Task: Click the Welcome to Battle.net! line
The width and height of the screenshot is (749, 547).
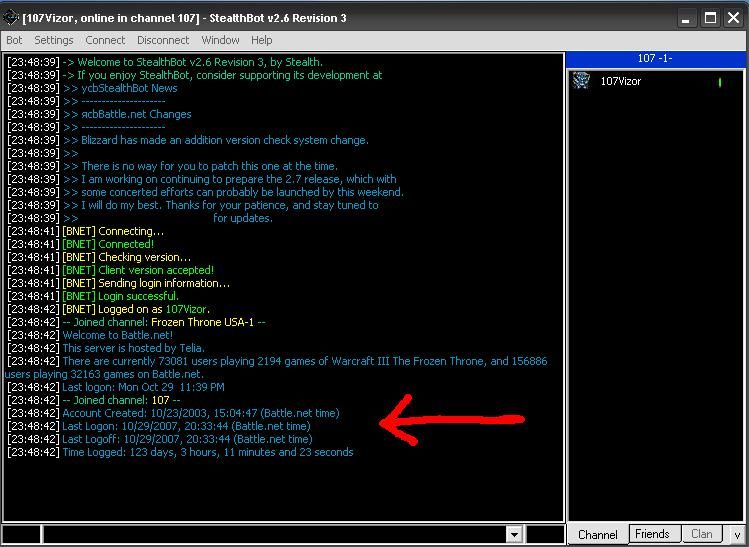Action: click(90, 335)
